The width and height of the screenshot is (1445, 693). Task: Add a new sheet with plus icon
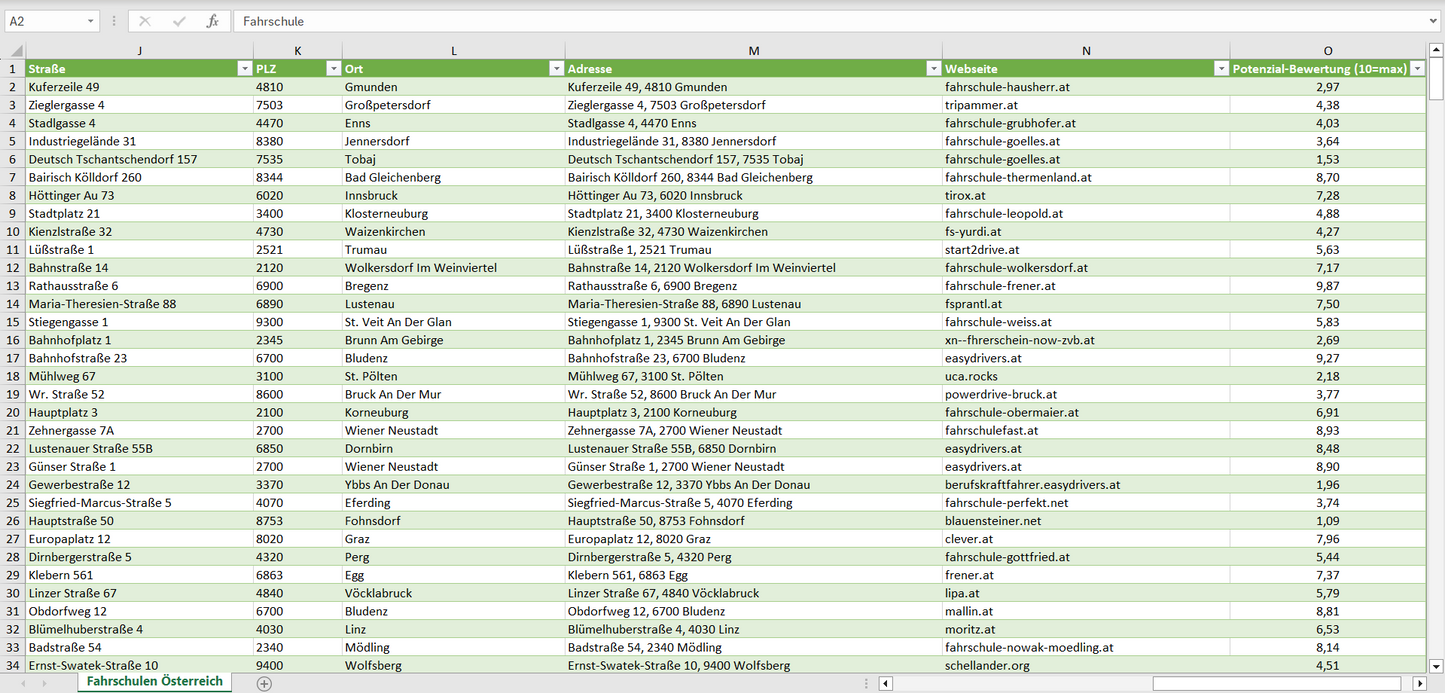click(x=264, y=683)
